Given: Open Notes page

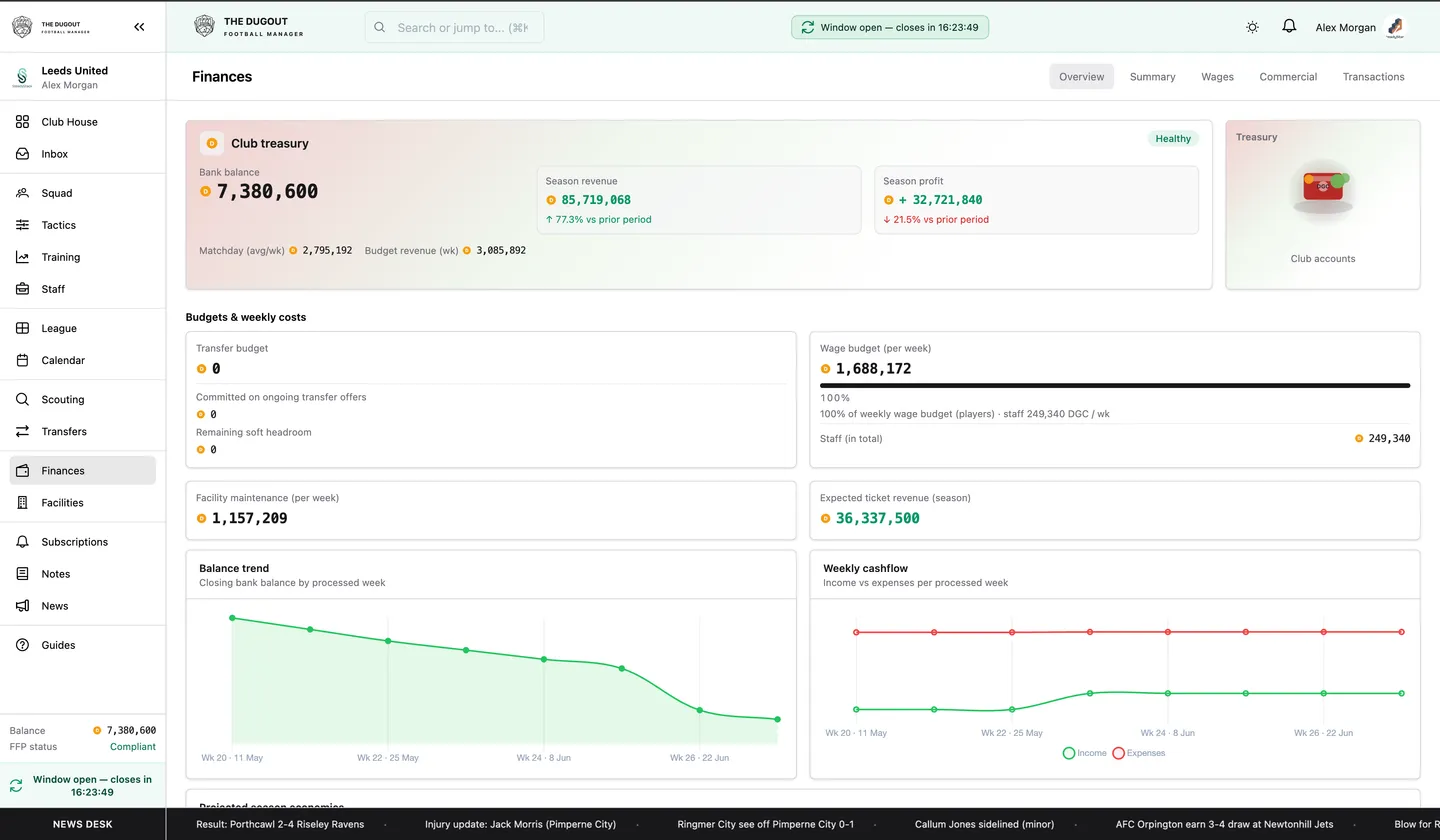Looking at the screenshot, I should point(83,574).
